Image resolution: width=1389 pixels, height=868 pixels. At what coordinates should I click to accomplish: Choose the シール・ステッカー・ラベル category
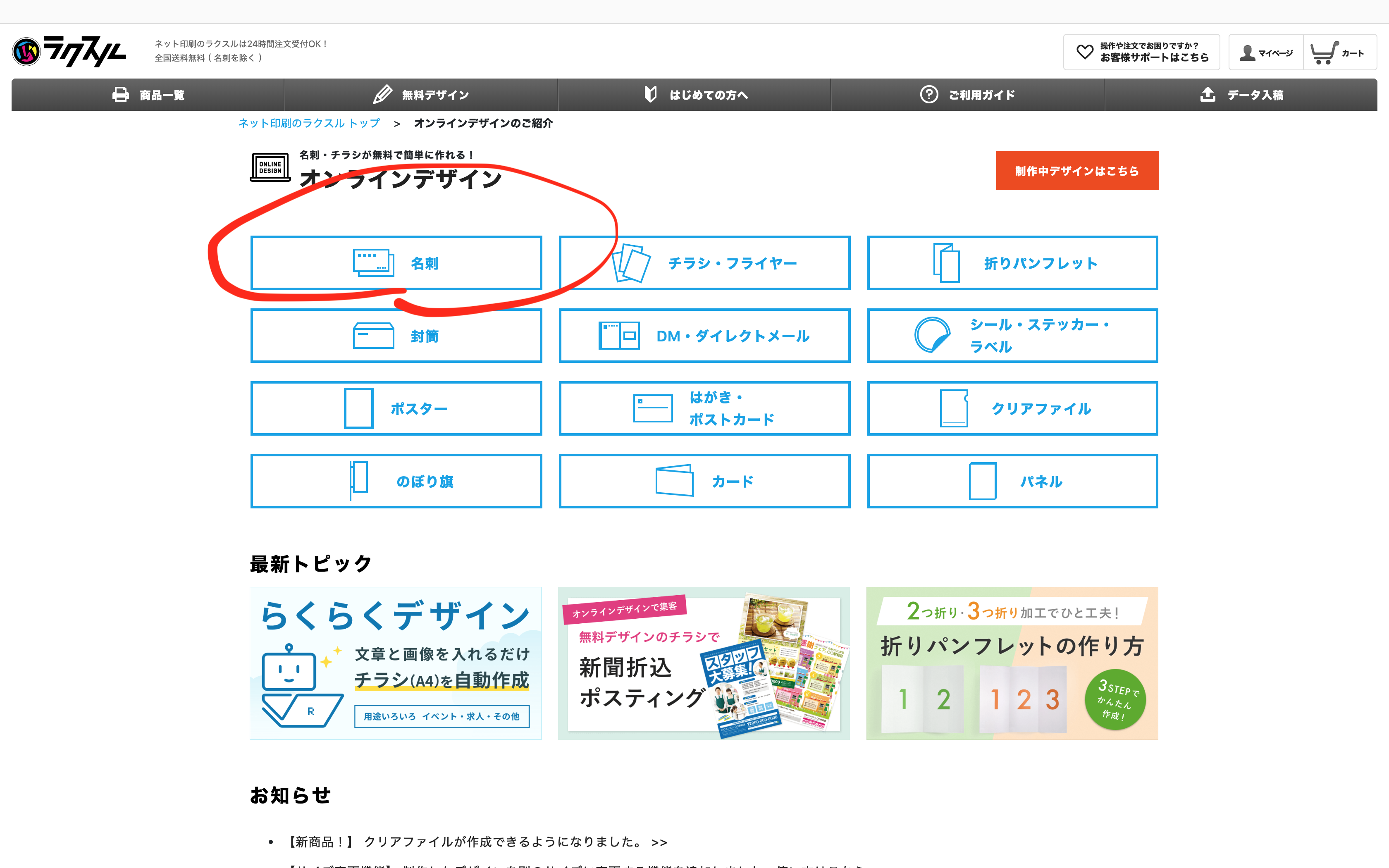coord(1012,336)
